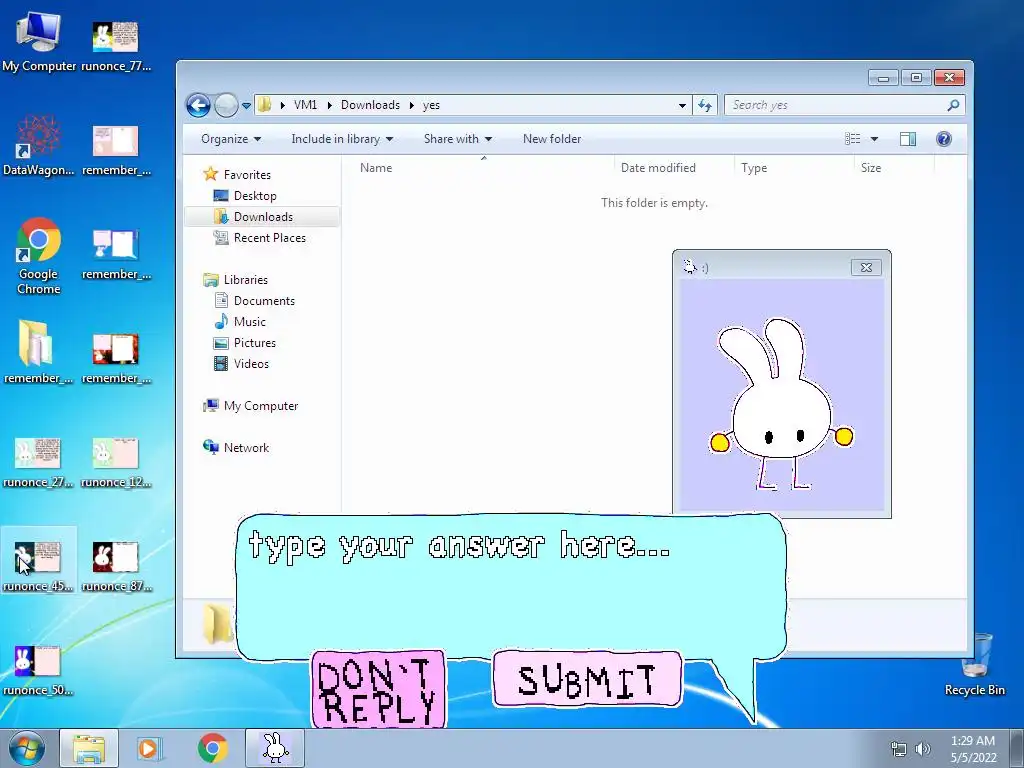Launch the DataWagon desktop shortcut
Viewport: 1024px width, 768px height.
coord(38,145)
